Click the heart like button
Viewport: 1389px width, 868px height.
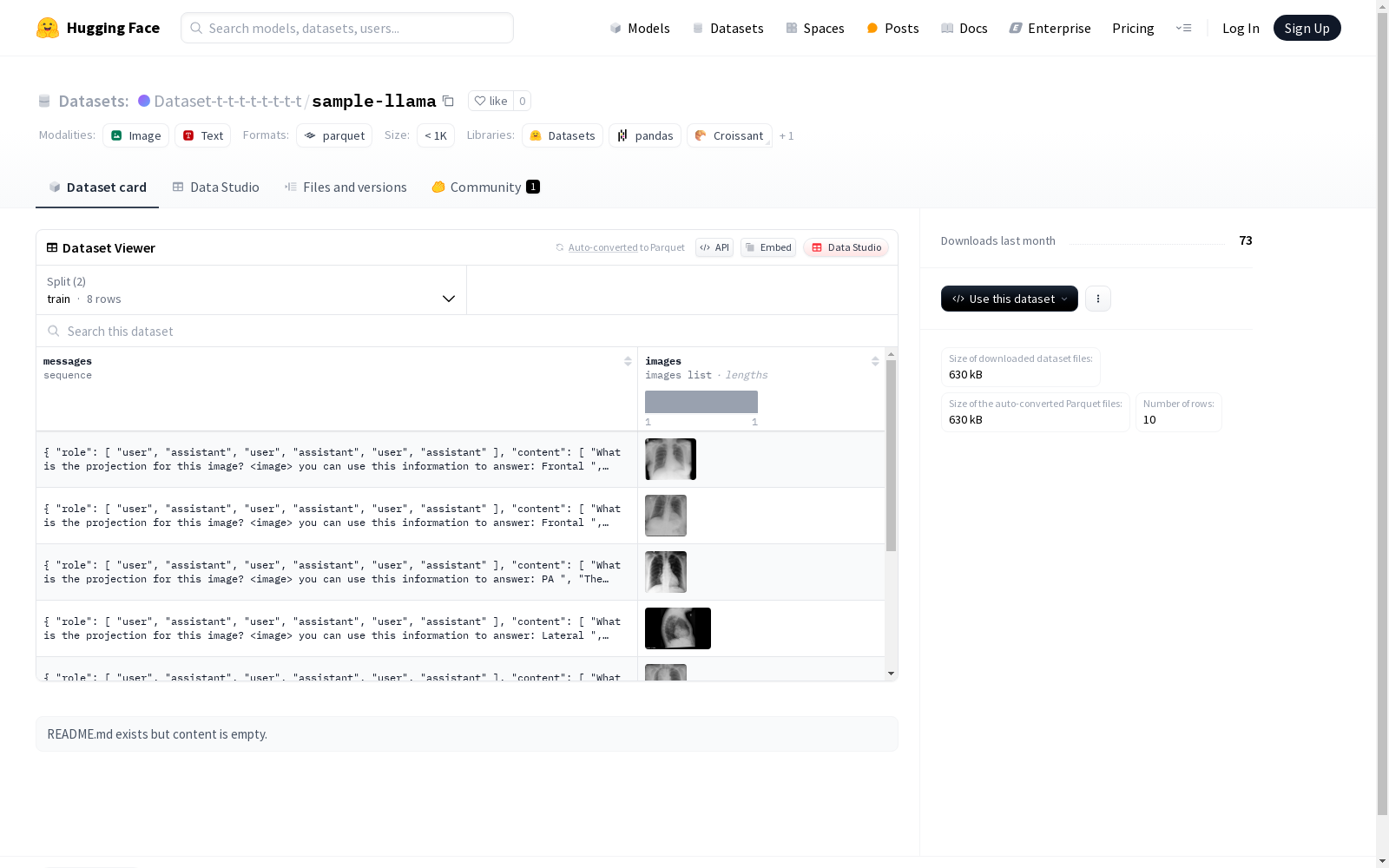tap(490, 101)
